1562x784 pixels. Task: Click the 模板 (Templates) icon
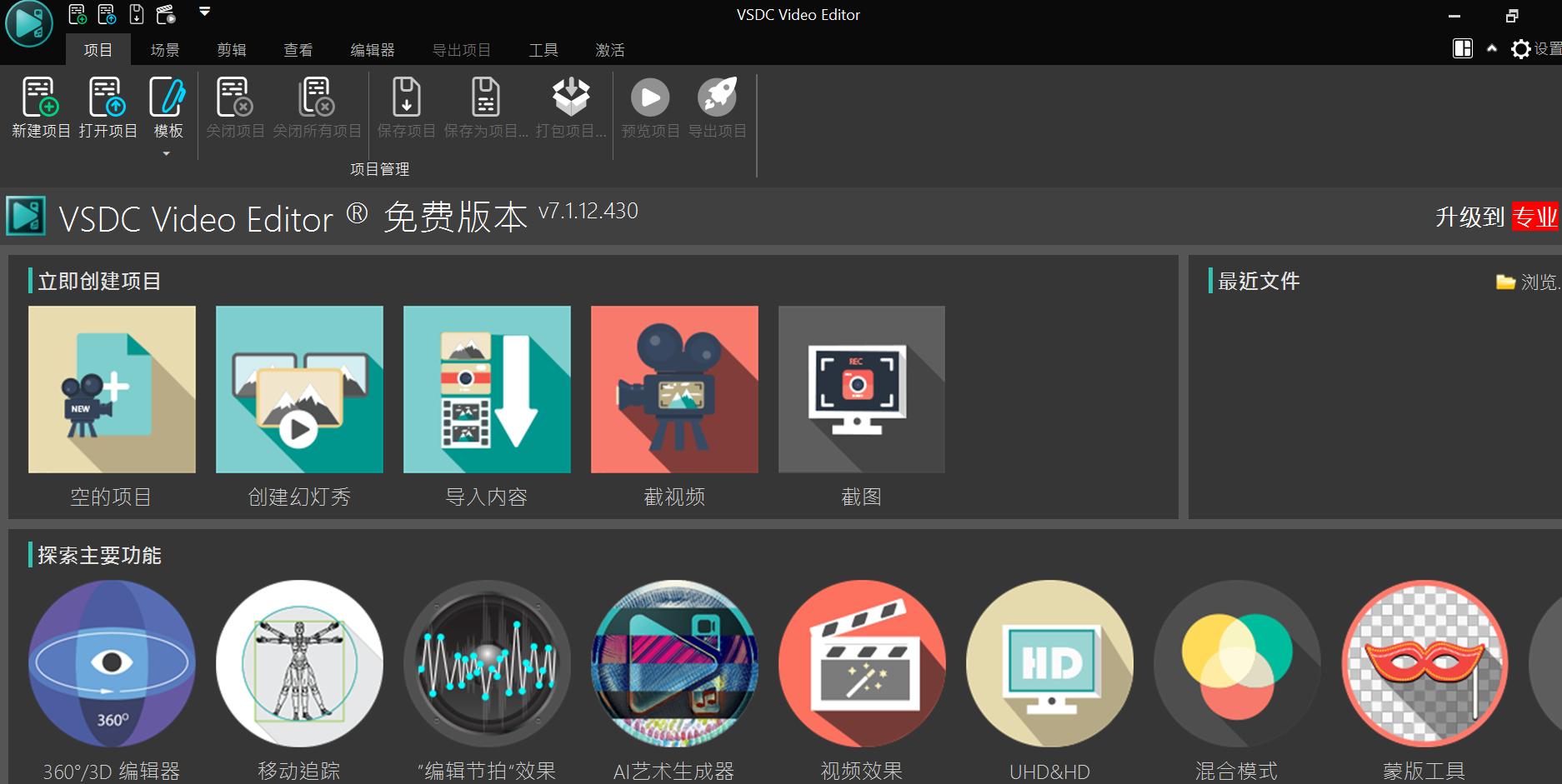click(x=168, y=97)
